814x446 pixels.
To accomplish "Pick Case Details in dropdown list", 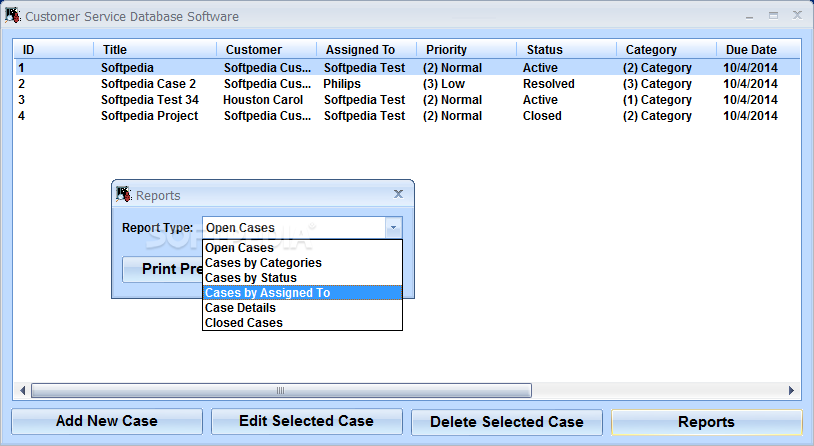I will coord(302,308).
